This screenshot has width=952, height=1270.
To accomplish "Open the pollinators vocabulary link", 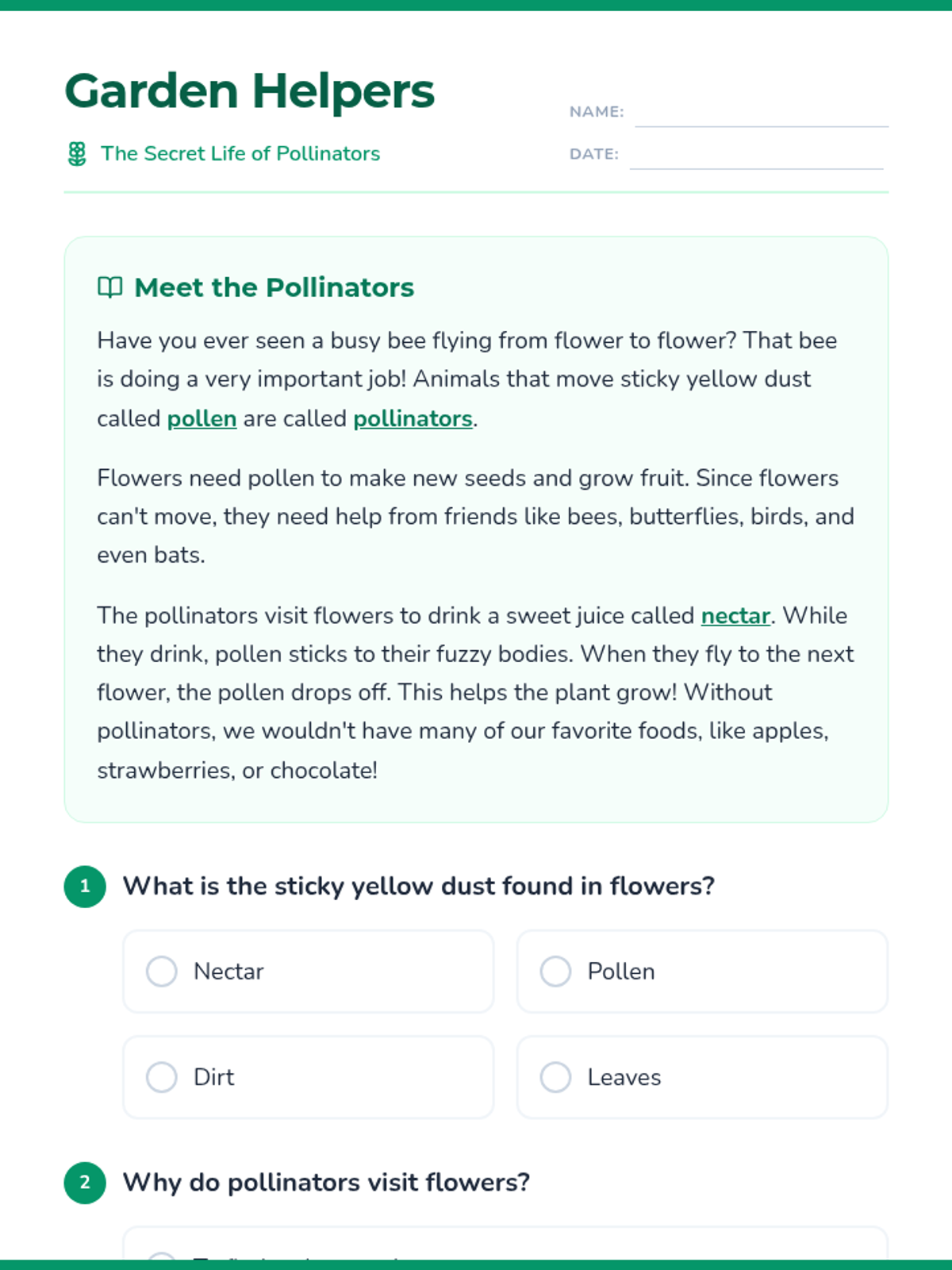I will pos(413,418).
